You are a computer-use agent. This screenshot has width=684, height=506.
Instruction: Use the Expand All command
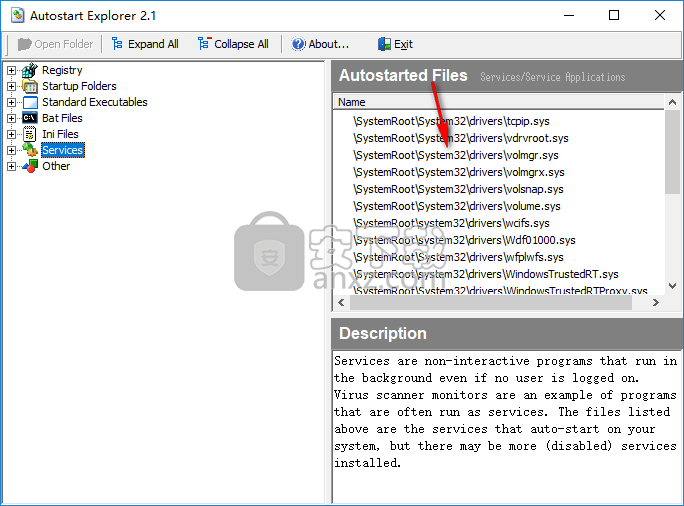click(145, 44)
